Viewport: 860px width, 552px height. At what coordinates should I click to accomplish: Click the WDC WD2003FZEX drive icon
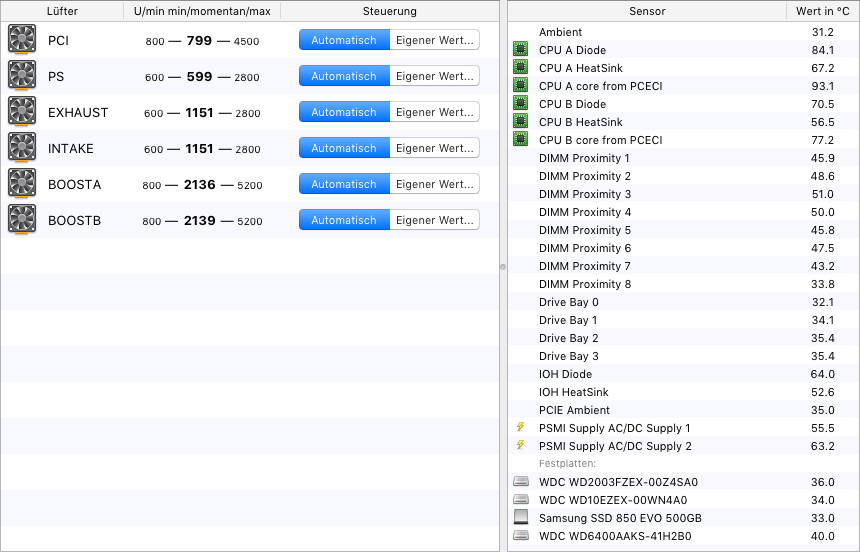tap(521, 482)
